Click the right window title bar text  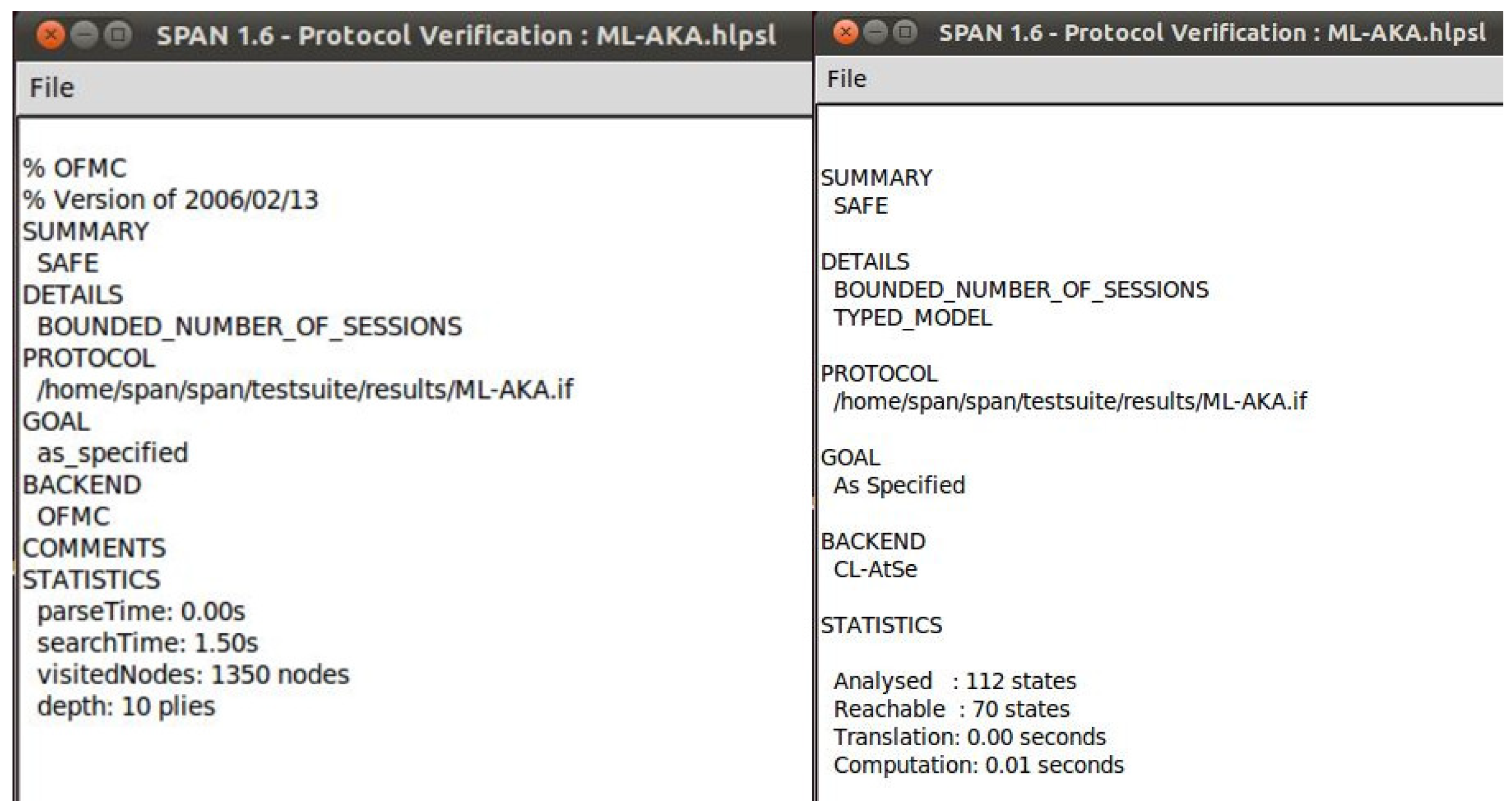pyautogui.click(x=1212, y=33)
